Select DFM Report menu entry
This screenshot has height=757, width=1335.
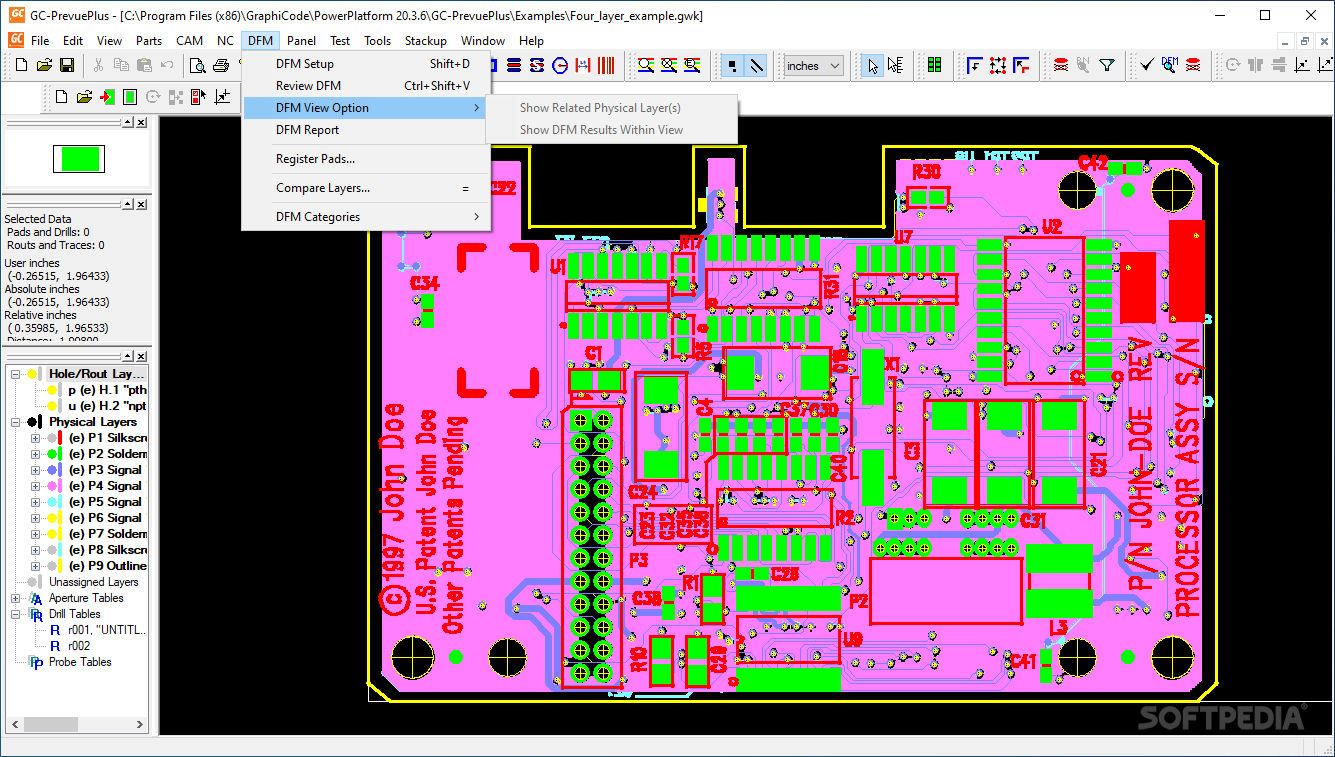(366, 130)
